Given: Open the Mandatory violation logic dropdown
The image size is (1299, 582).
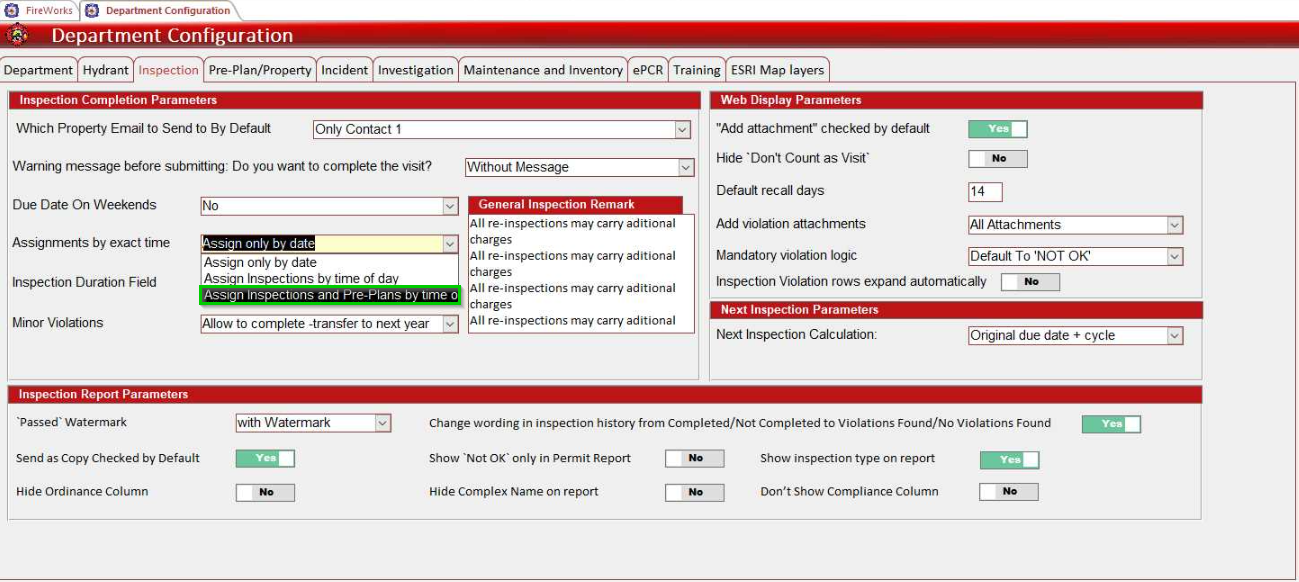Looking at the screenshot, I should (1174, 257).
